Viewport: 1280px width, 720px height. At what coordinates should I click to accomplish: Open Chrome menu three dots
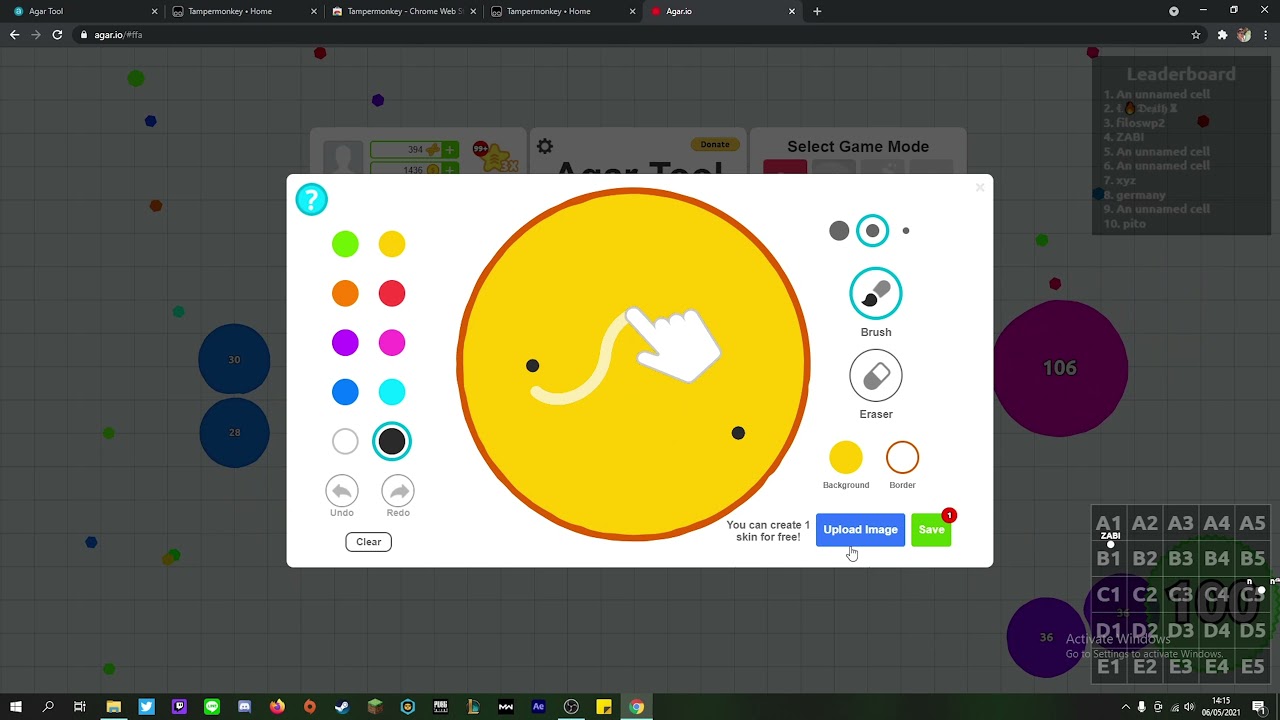1266,34
